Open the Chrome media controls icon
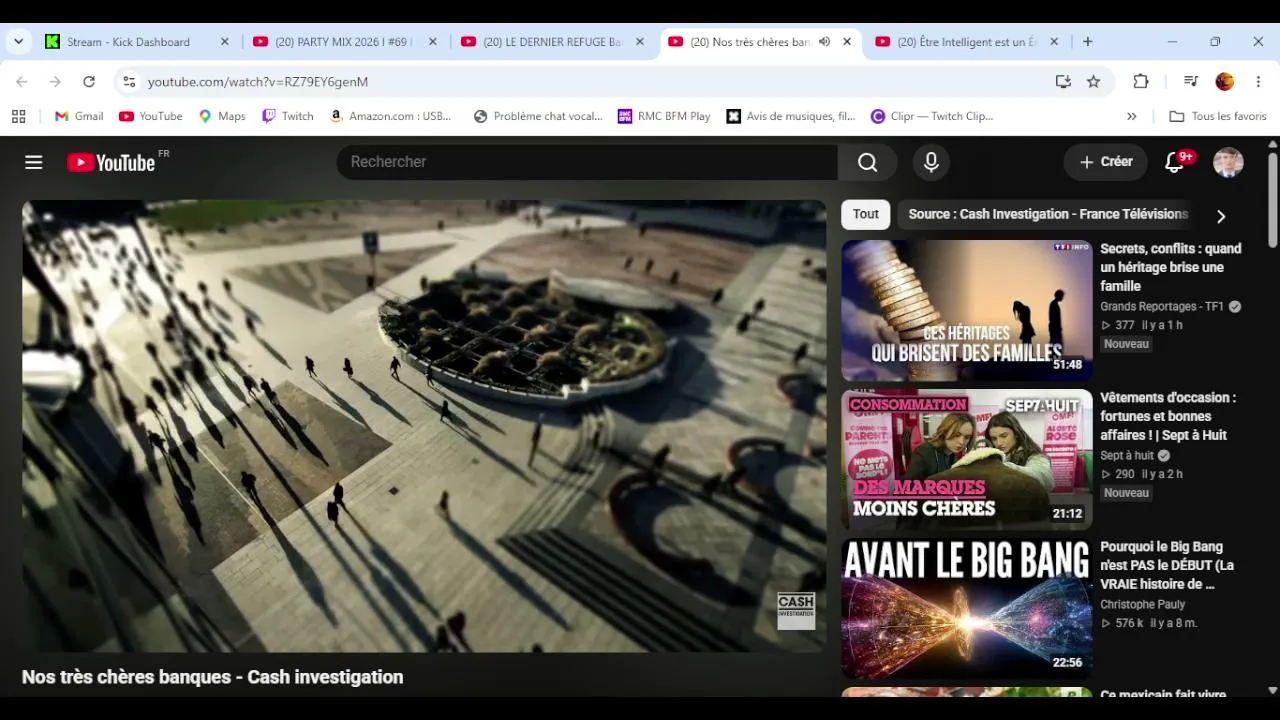The image size is (1280, 720). pos(1191,82)
